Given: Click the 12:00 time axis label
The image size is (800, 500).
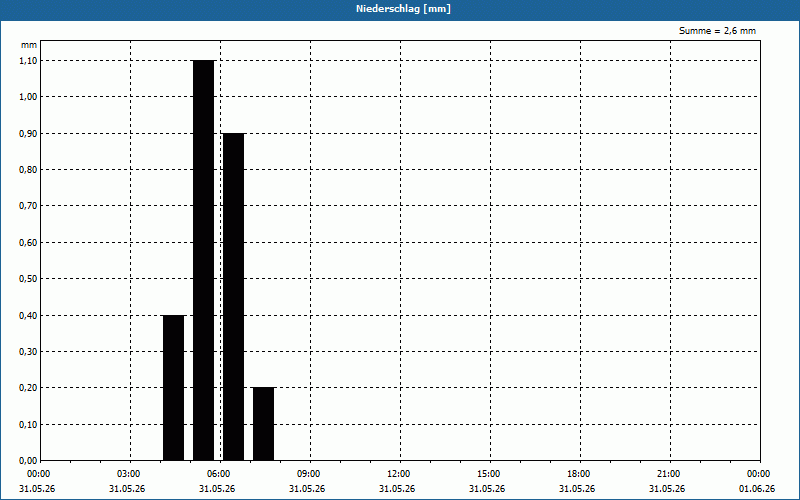Looking at the screenshot, I should pyautogui.click(x=398, y=474).
